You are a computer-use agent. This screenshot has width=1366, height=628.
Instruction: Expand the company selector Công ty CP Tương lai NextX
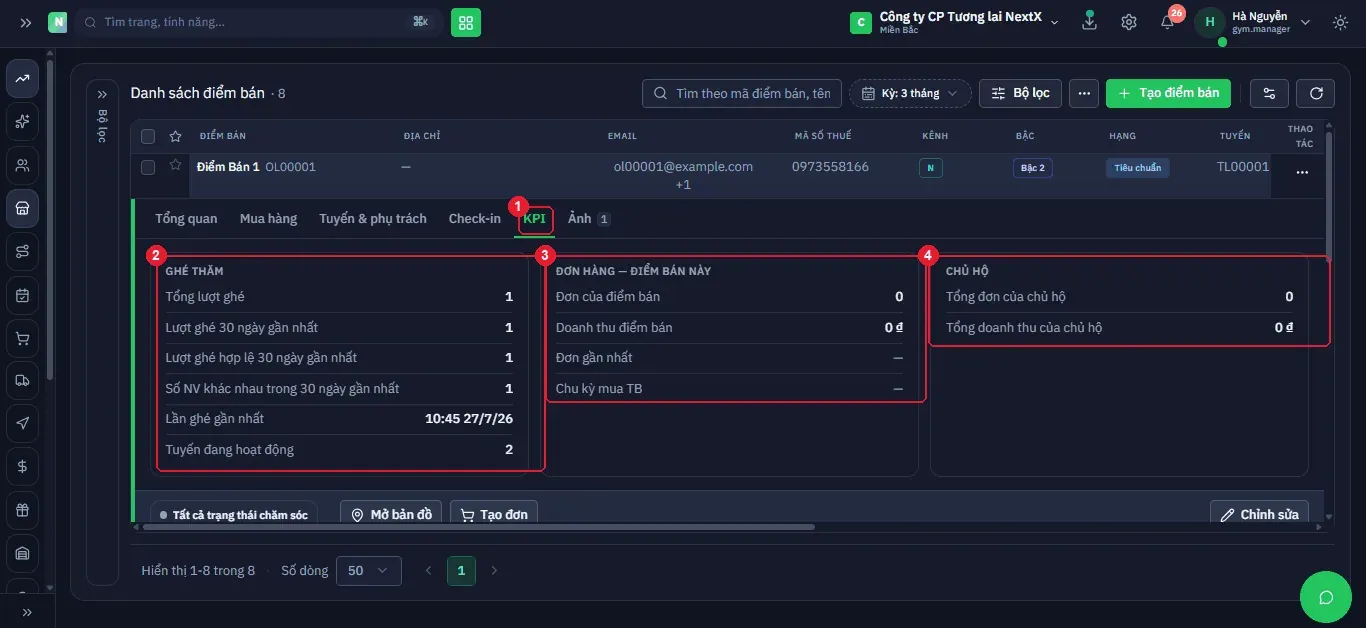tap(954, 22)
